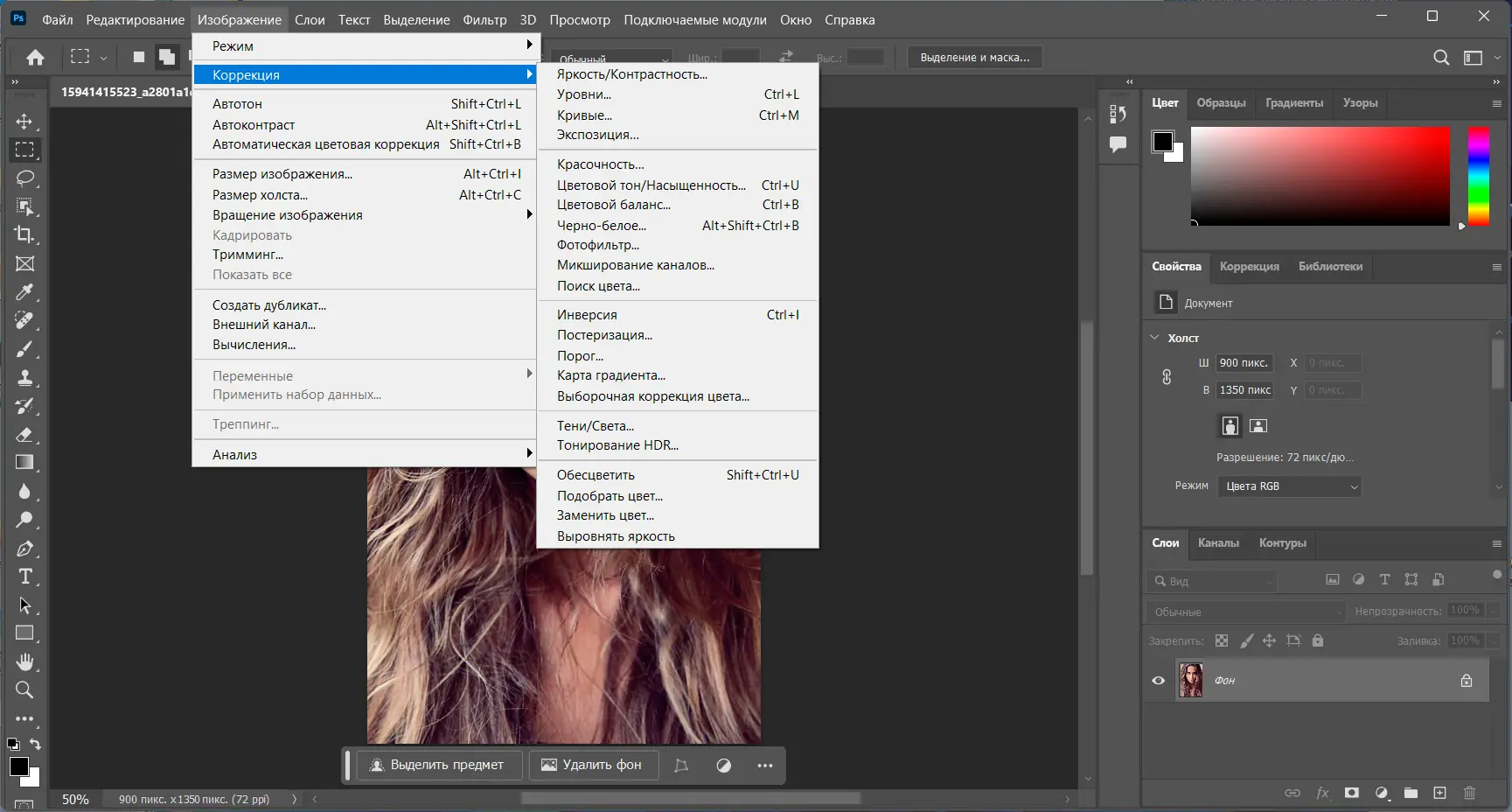This screenshot has height=812, width=1512.
Task: Select the Lasso tool
Action: [x=24, y=178]
